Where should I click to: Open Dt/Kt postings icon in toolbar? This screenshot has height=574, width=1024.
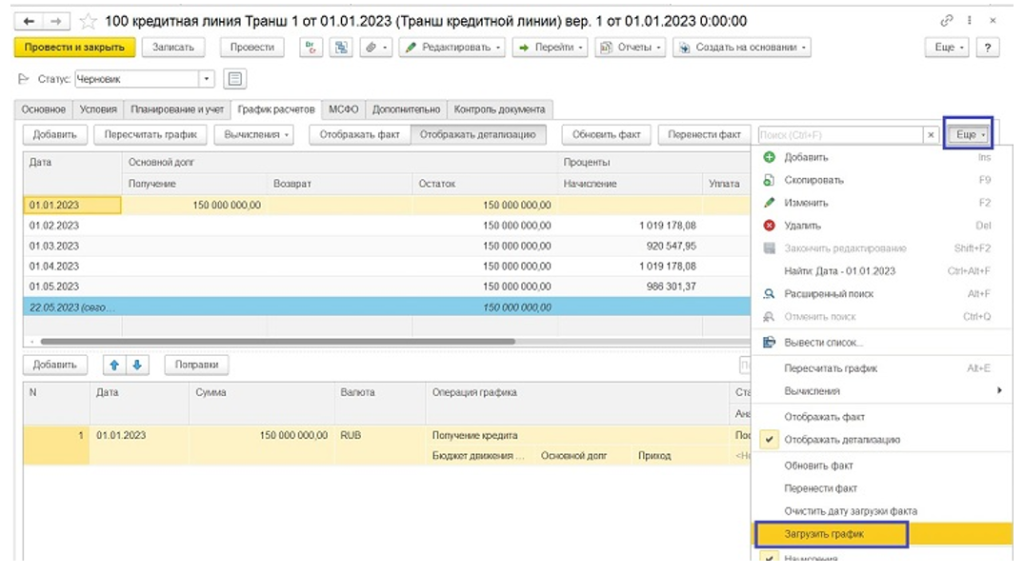[x=311, y=47]
